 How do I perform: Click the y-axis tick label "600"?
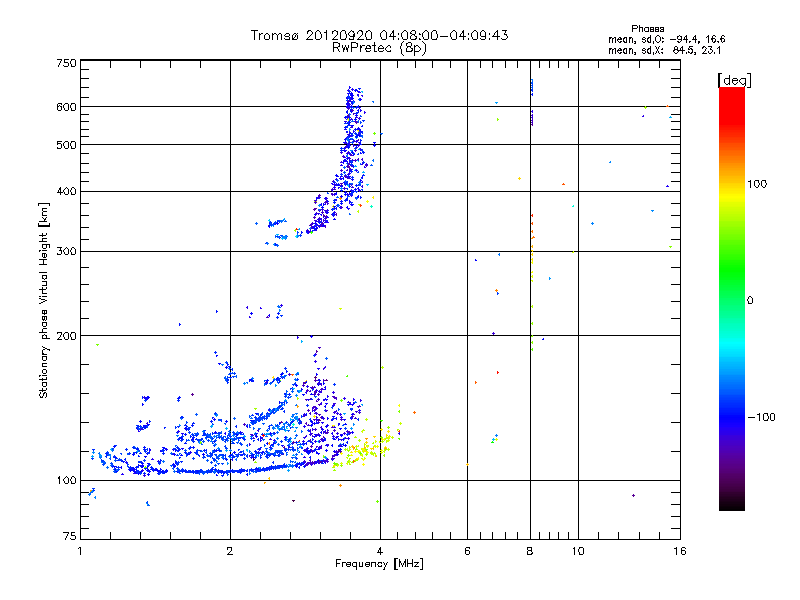(x=66, y=107)
